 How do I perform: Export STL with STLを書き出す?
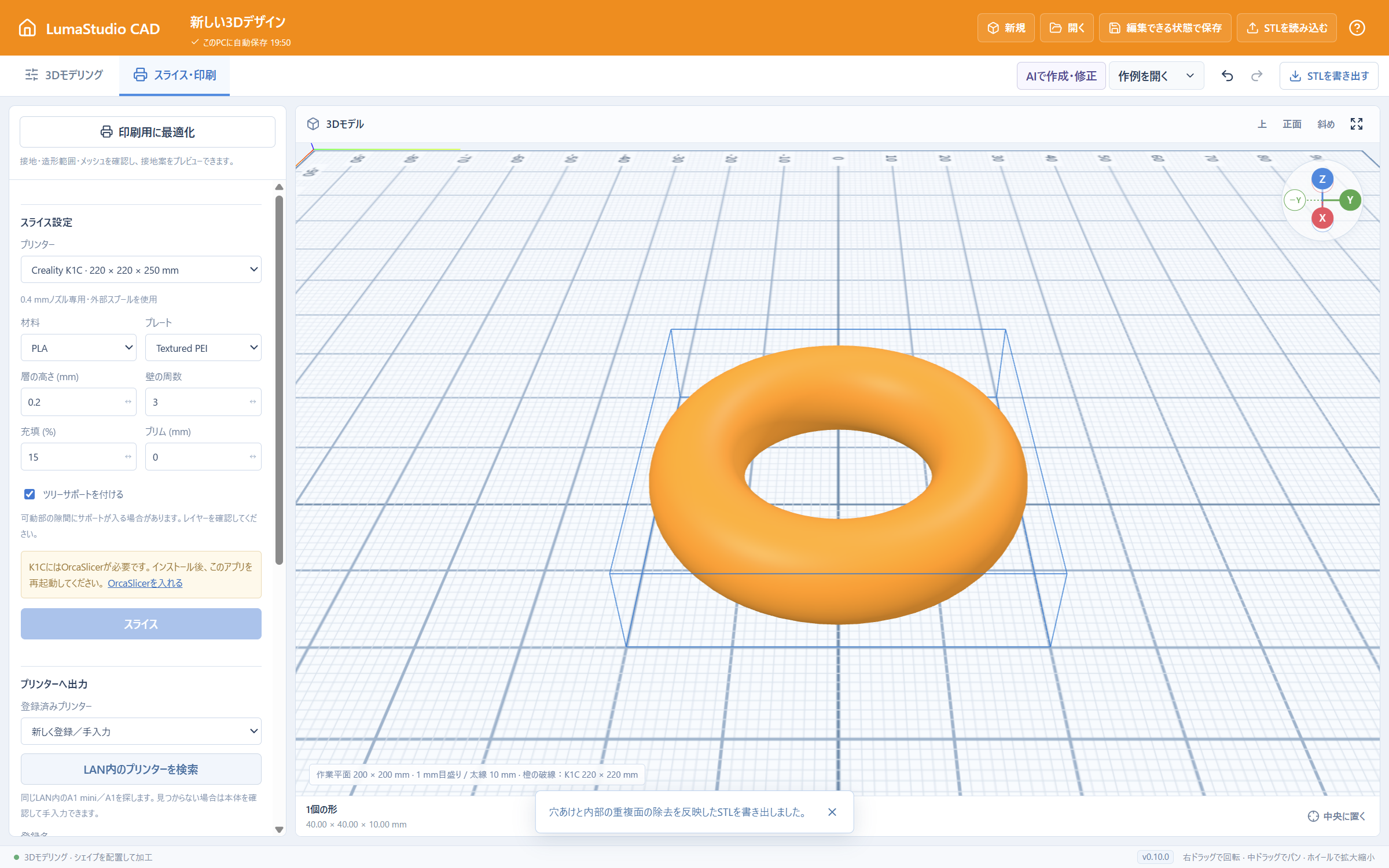point(1329,76)
